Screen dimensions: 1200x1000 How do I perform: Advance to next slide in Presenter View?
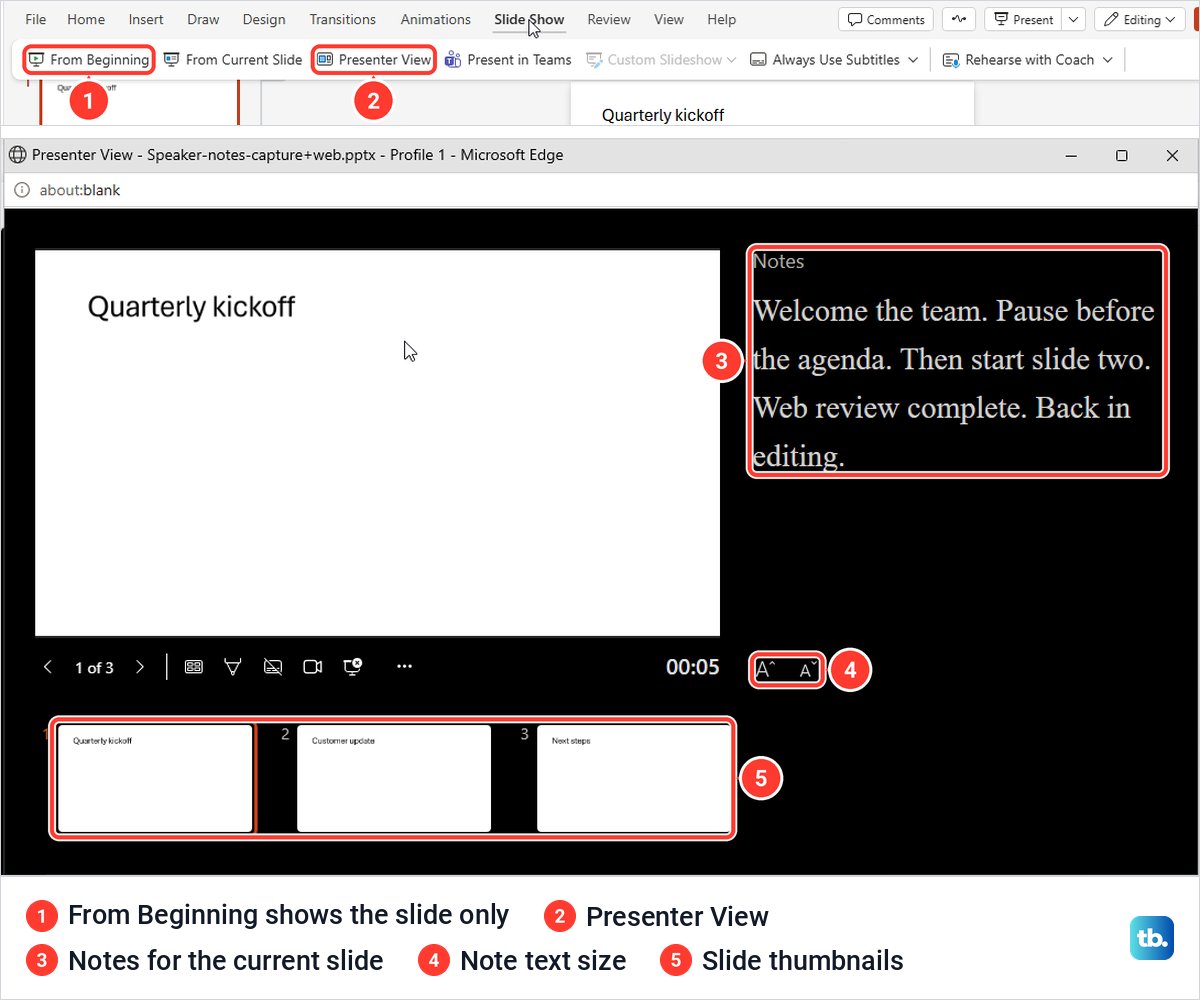140,667
